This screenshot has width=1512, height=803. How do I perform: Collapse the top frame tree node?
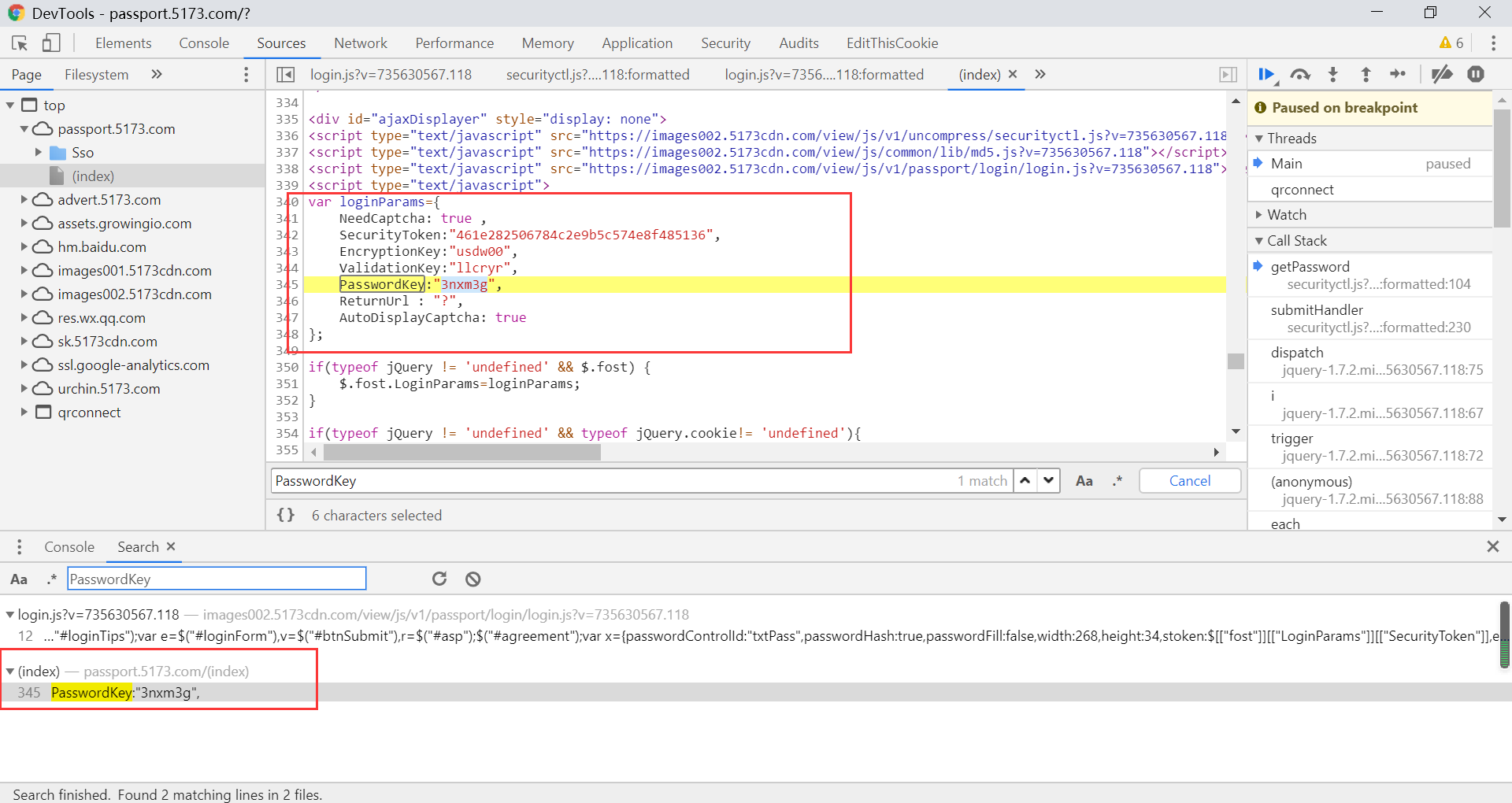click(10, 105)
